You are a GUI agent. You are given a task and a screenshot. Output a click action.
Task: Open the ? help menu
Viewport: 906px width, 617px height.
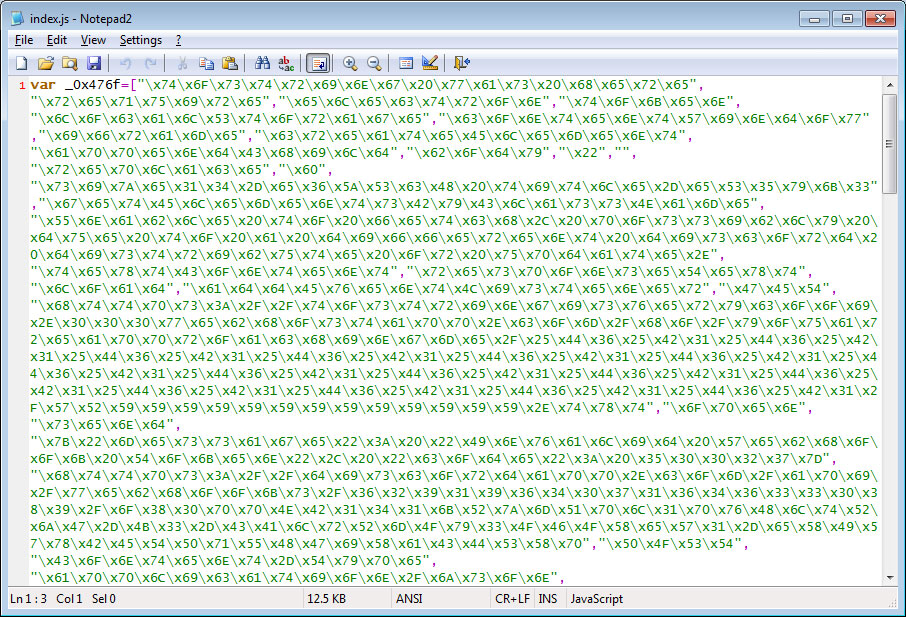[179, 40]
